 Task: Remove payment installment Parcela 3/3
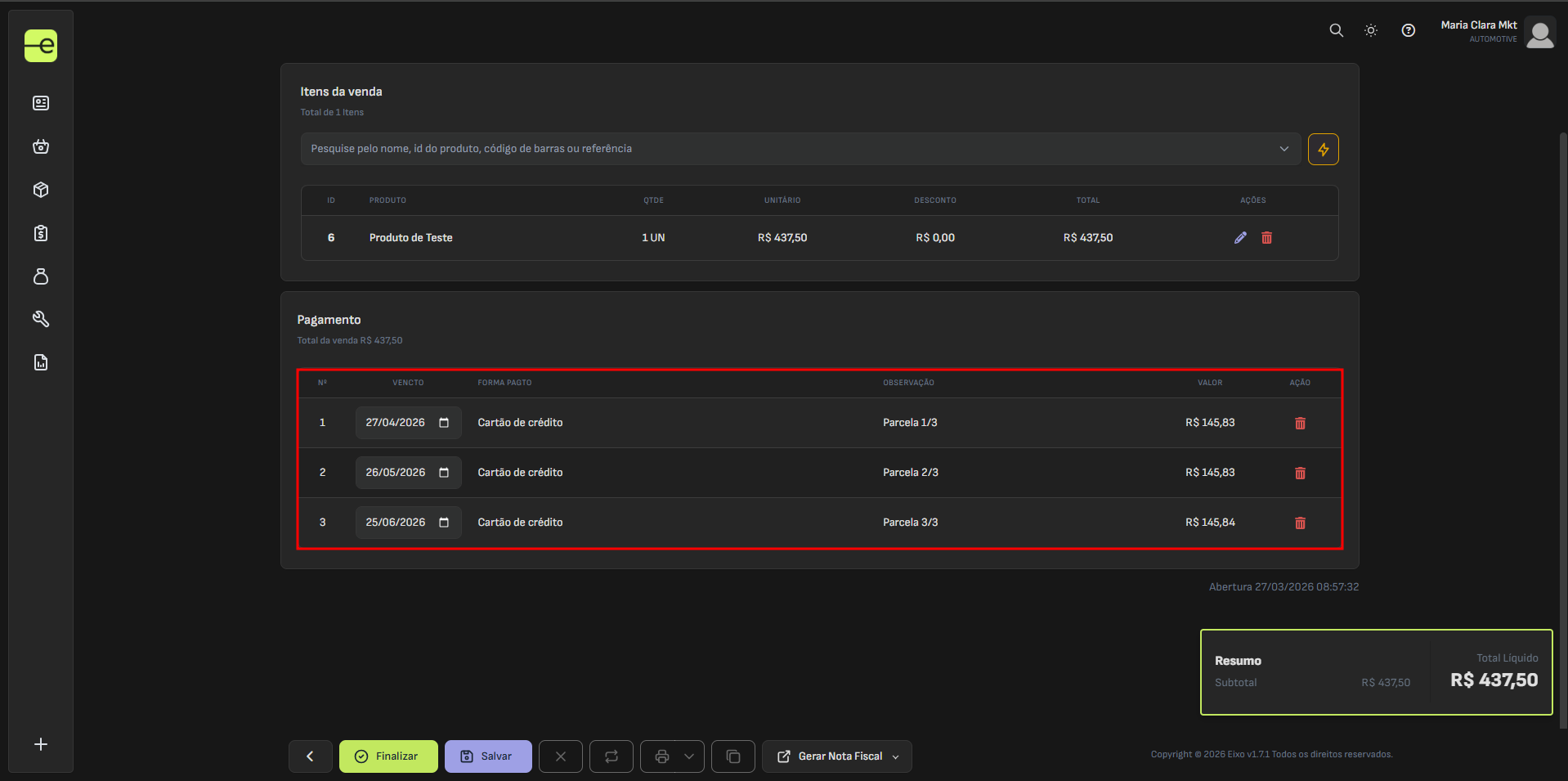pos(1300,523)
